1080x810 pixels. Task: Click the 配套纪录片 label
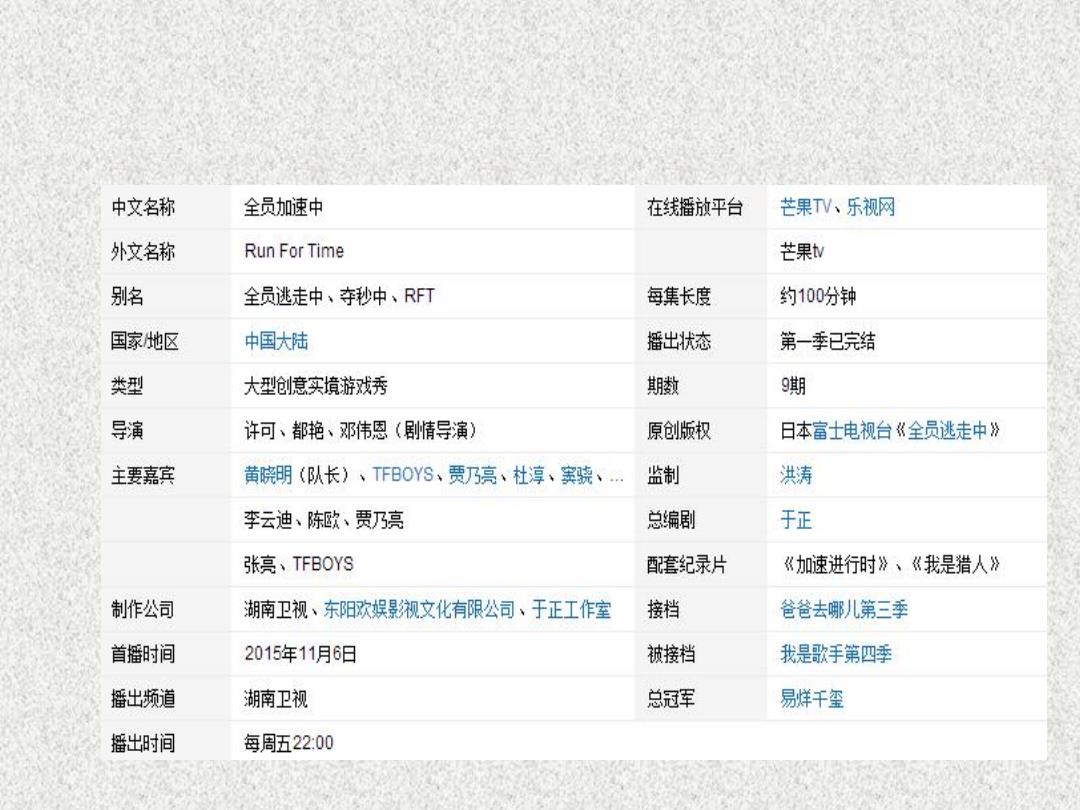click(687, 565)
